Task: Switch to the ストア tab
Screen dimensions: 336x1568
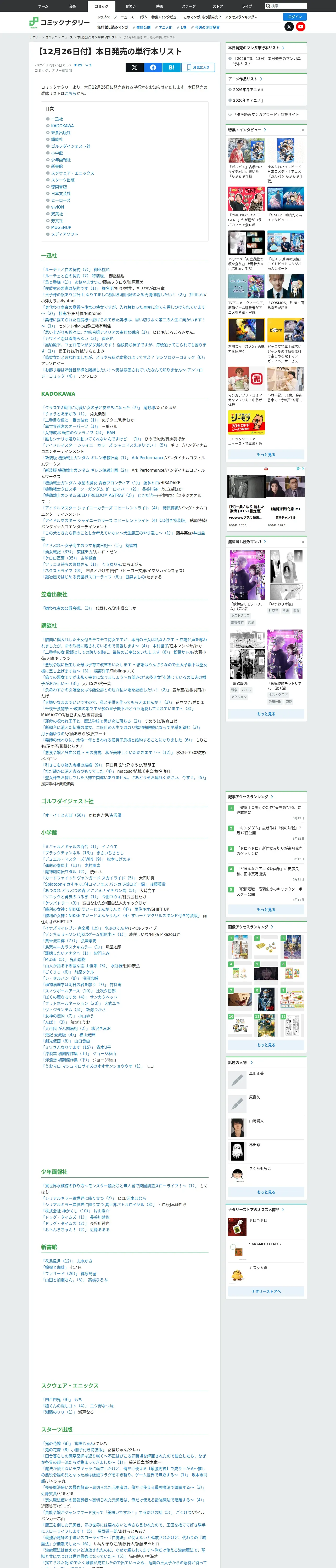Action: click(x=218, y=6)
